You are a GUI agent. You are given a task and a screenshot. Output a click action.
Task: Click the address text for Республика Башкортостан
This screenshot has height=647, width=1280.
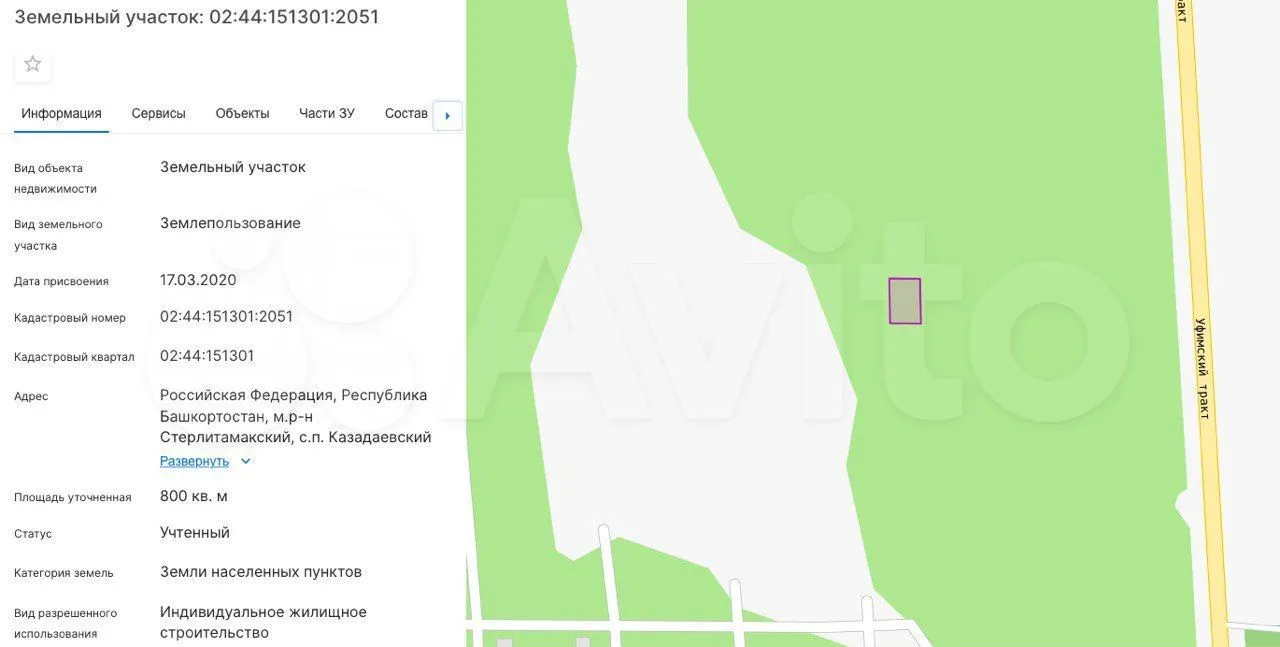point(295,416)
